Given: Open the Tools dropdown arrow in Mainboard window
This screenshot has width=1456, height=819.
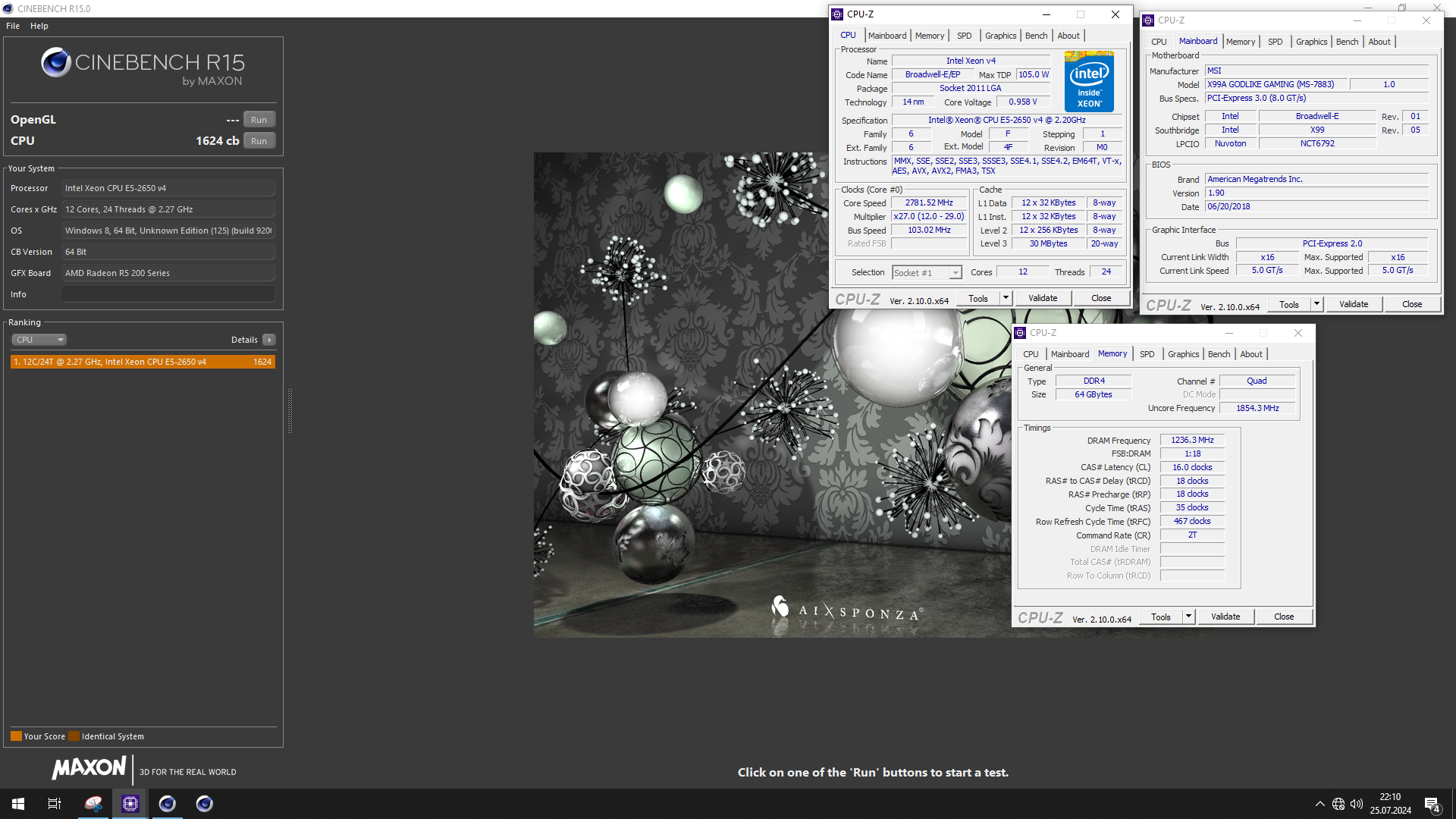Looking at the screenshot, I should click(x=1316, y=304).
